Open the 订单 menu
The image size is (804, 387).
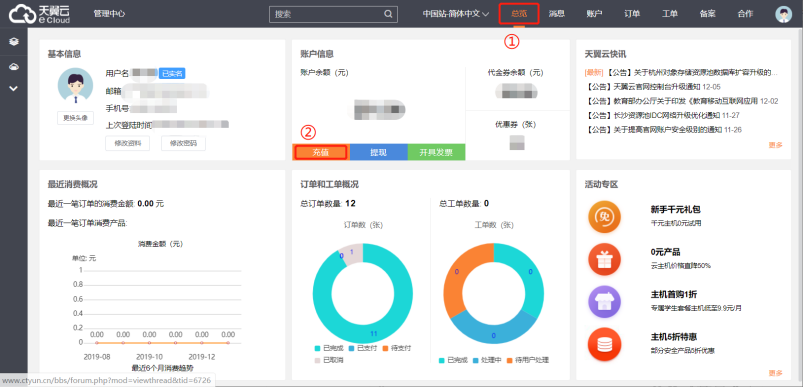pyautogui.click(x=632, y=14)
